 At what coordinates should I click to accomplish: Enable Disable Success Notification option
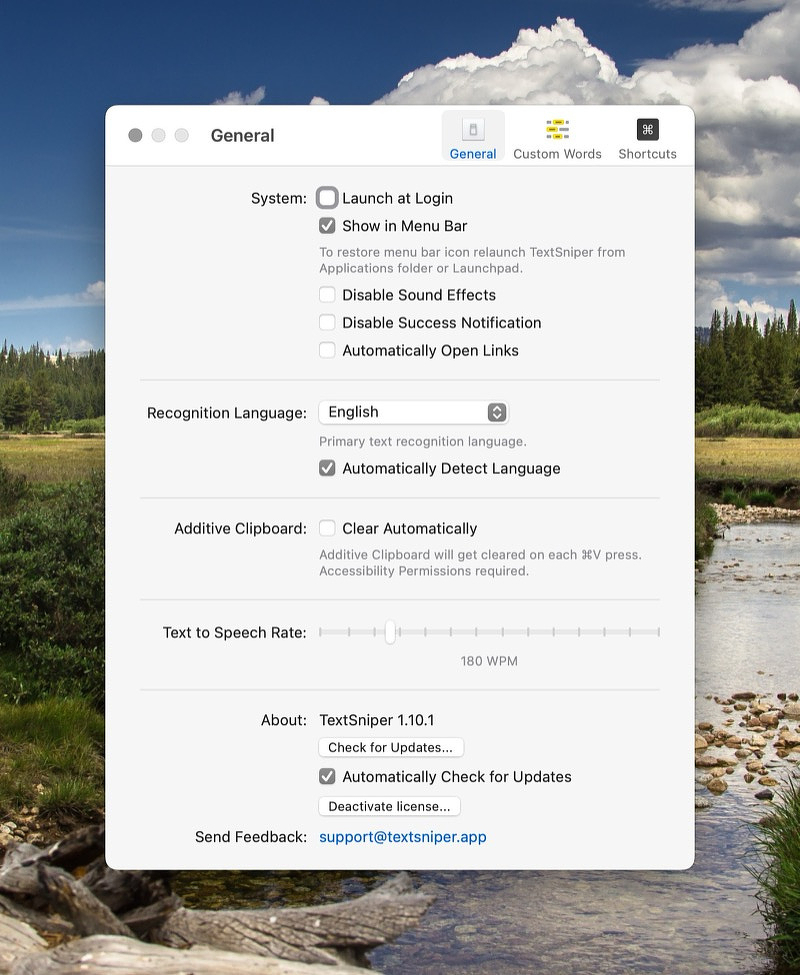tap(327, 322)
